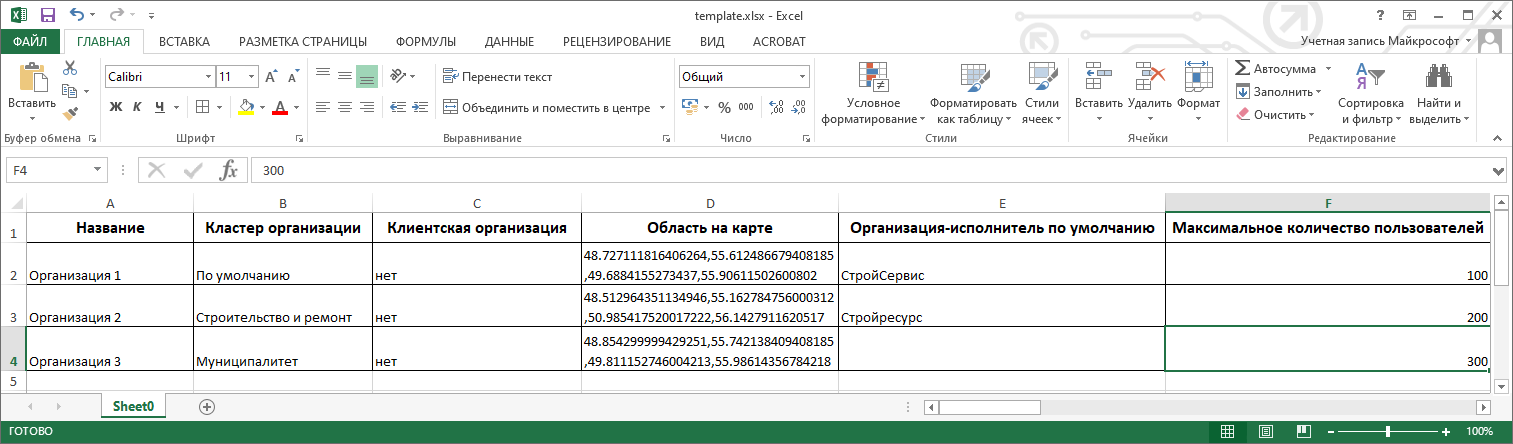Select the Format Painter brush icon
1513x444 pixels.
coord(70,114)
